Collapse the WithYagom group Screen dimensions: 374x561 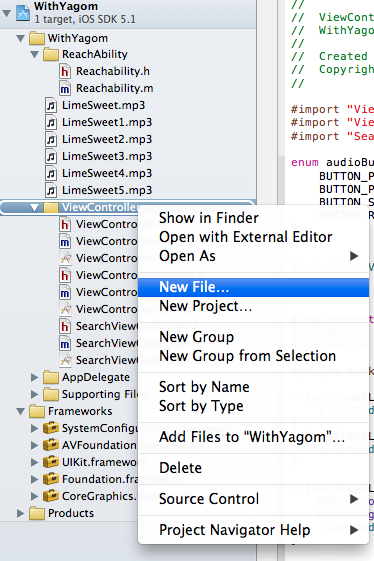(x=21, y=38)
